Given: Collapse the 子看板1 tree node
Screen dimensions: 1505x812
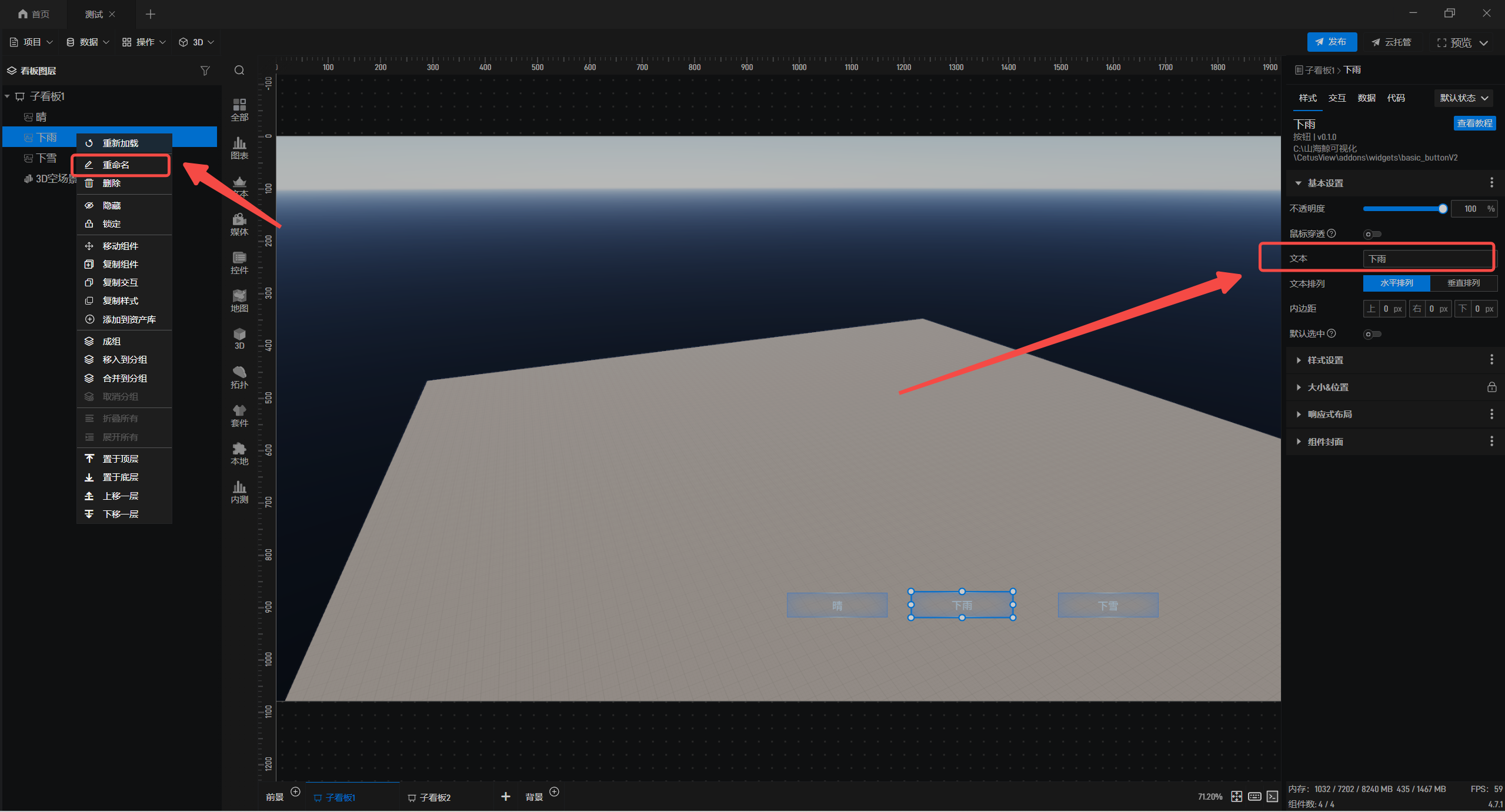Looking at the screenshot, I should 7,96.
